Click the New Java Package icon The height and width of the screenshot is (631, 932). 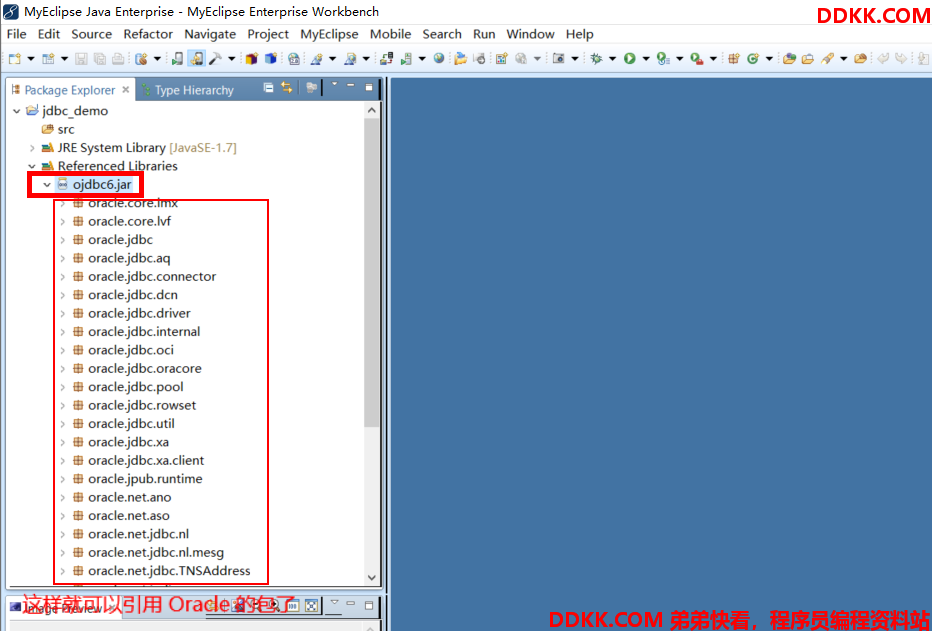[x=733, y=58]
